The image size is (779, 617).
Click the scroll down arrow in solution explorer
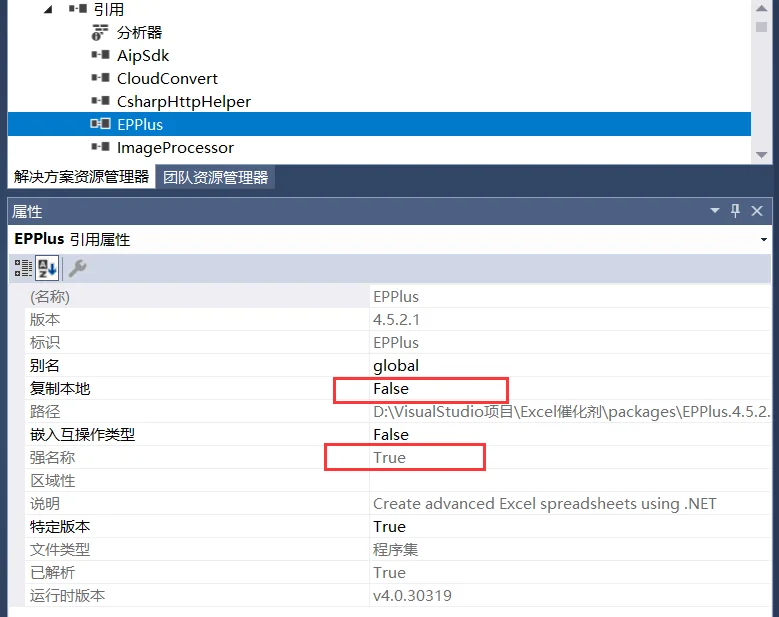tap(761, 155)
